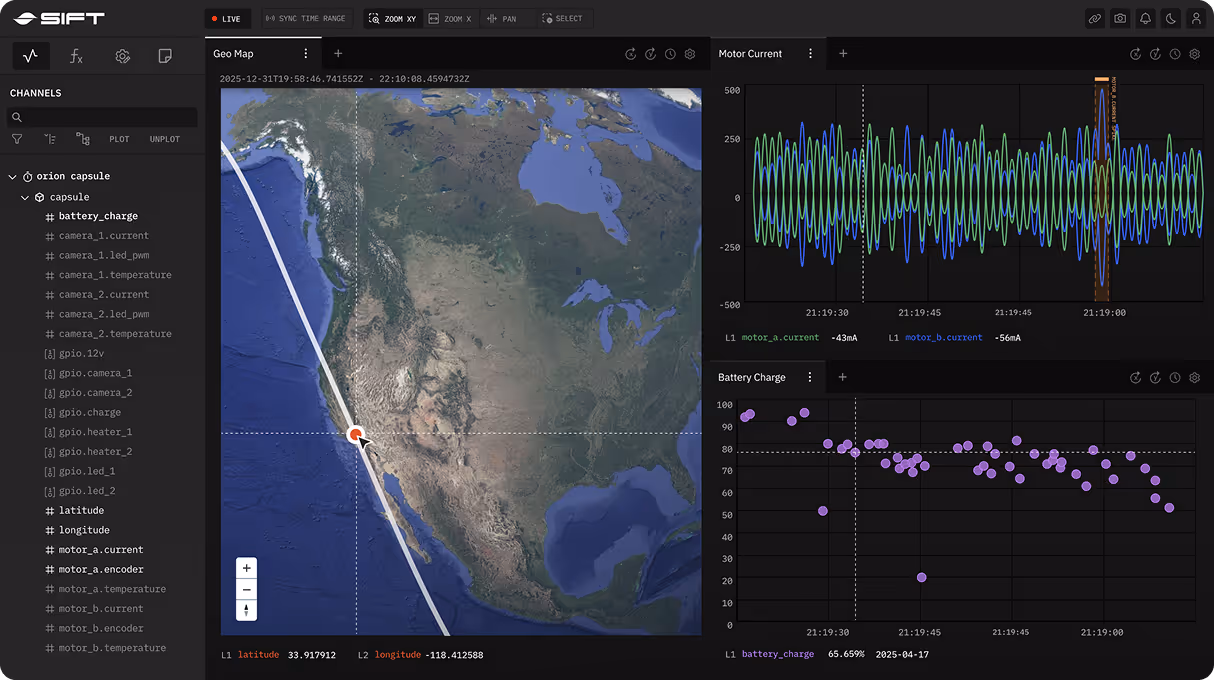The image size is (1214, 680).
Task: Open the gear-with-pencil settings sidebar tab
Action: (x=122, y=56)
